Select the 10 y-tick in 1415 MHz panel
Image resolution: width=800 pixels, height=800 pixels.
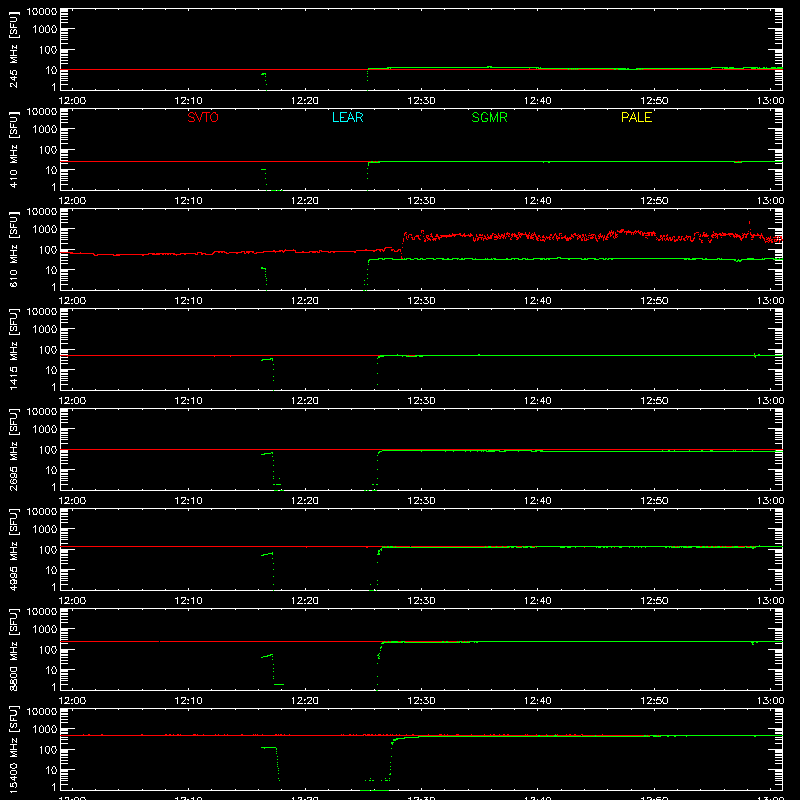51,370
